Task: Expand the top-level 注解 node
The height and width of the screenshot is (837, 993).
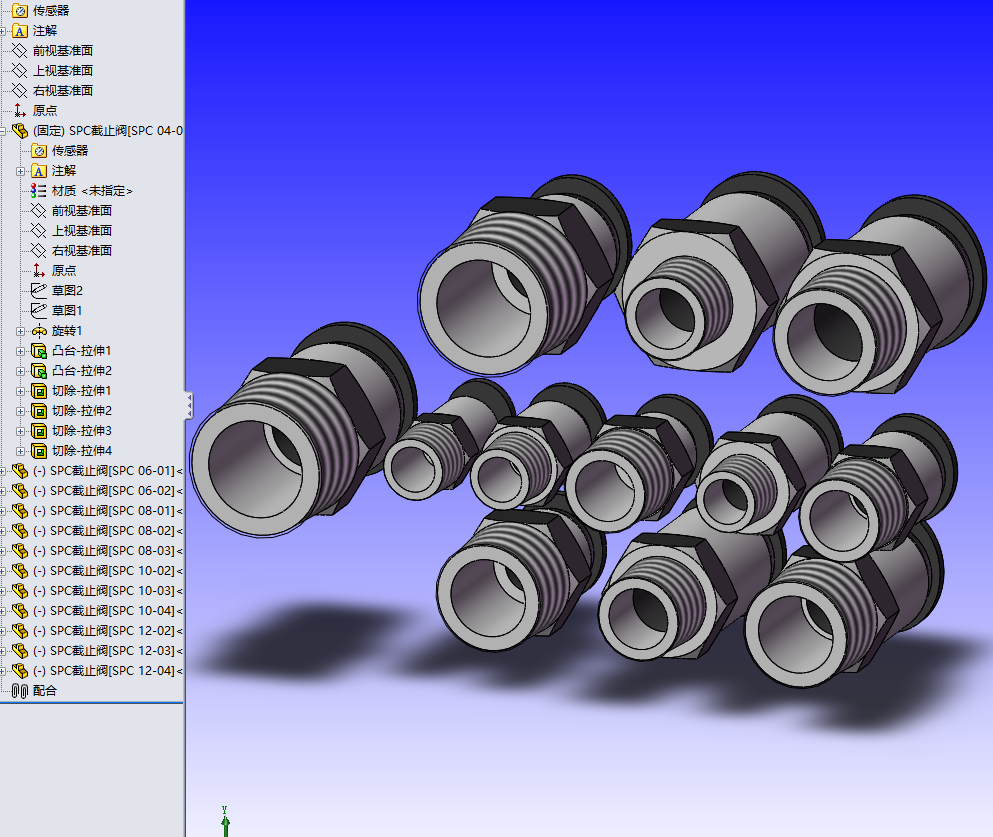Action: click(3, 31)
